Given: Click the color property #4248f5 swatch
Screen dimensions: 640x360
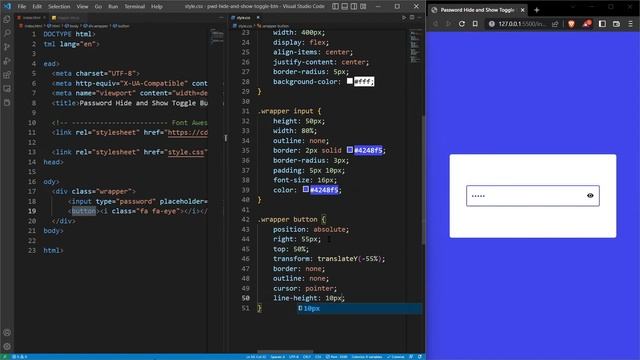Looking at the screenshot, I should tap(306, 189).
